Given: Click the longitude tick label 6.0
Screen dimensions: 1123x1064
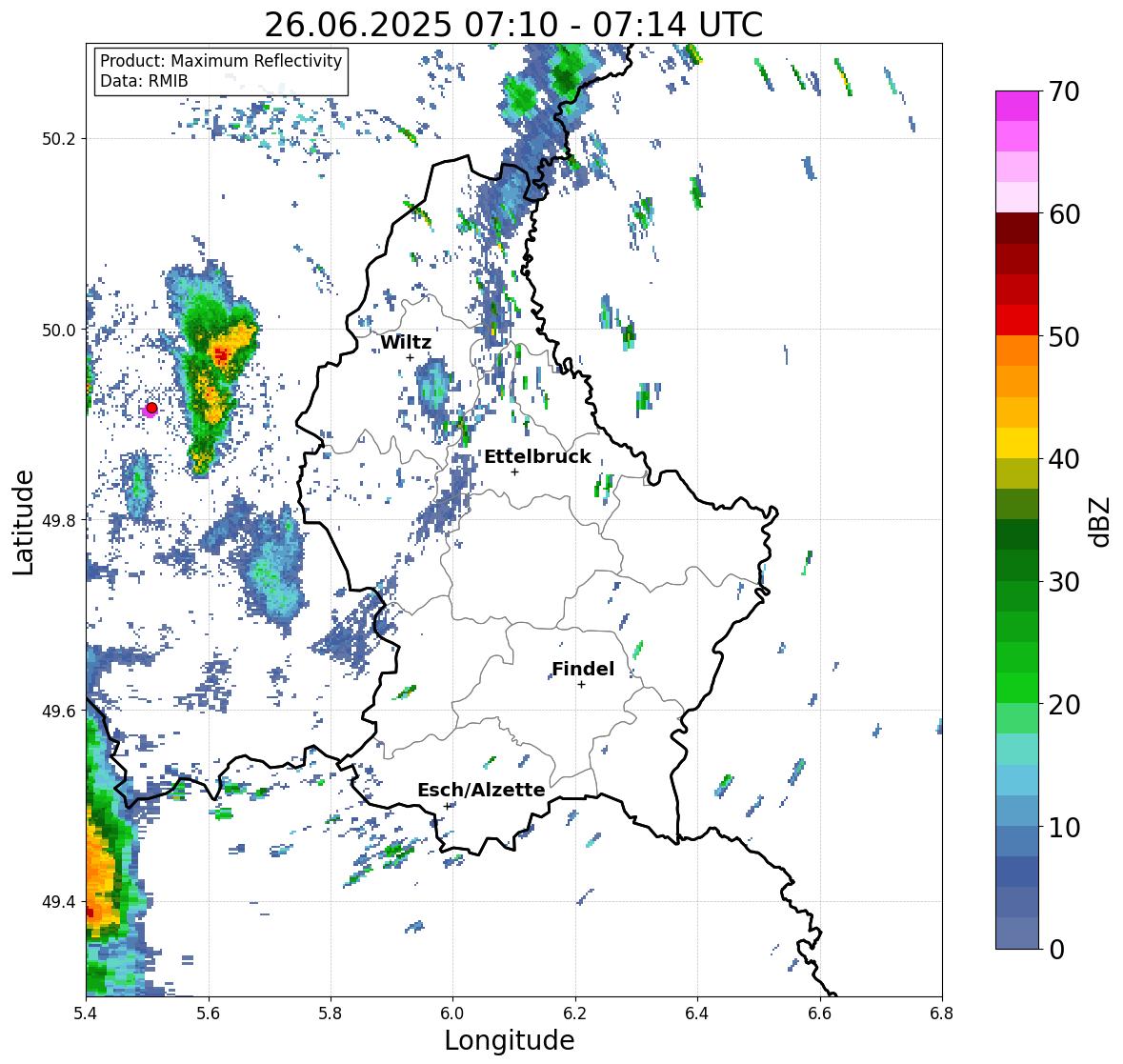Looking at the screenshot, I should [452, 1014].
